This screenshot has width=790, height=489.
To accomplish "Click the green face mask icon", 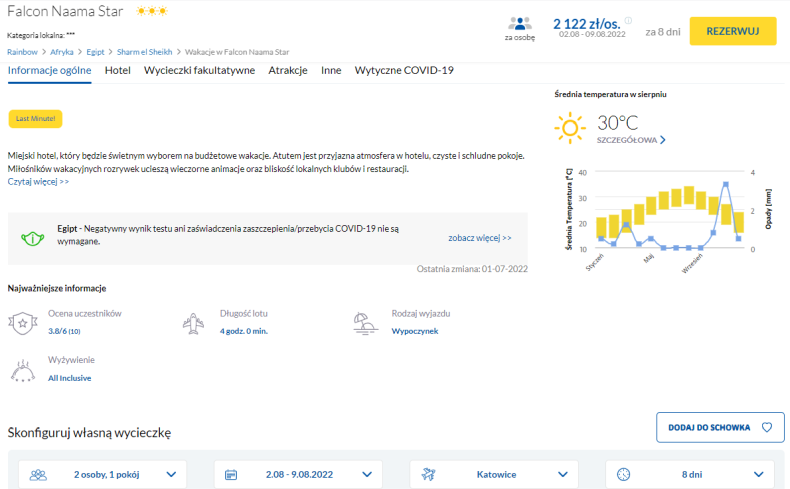I will point(32,238).
